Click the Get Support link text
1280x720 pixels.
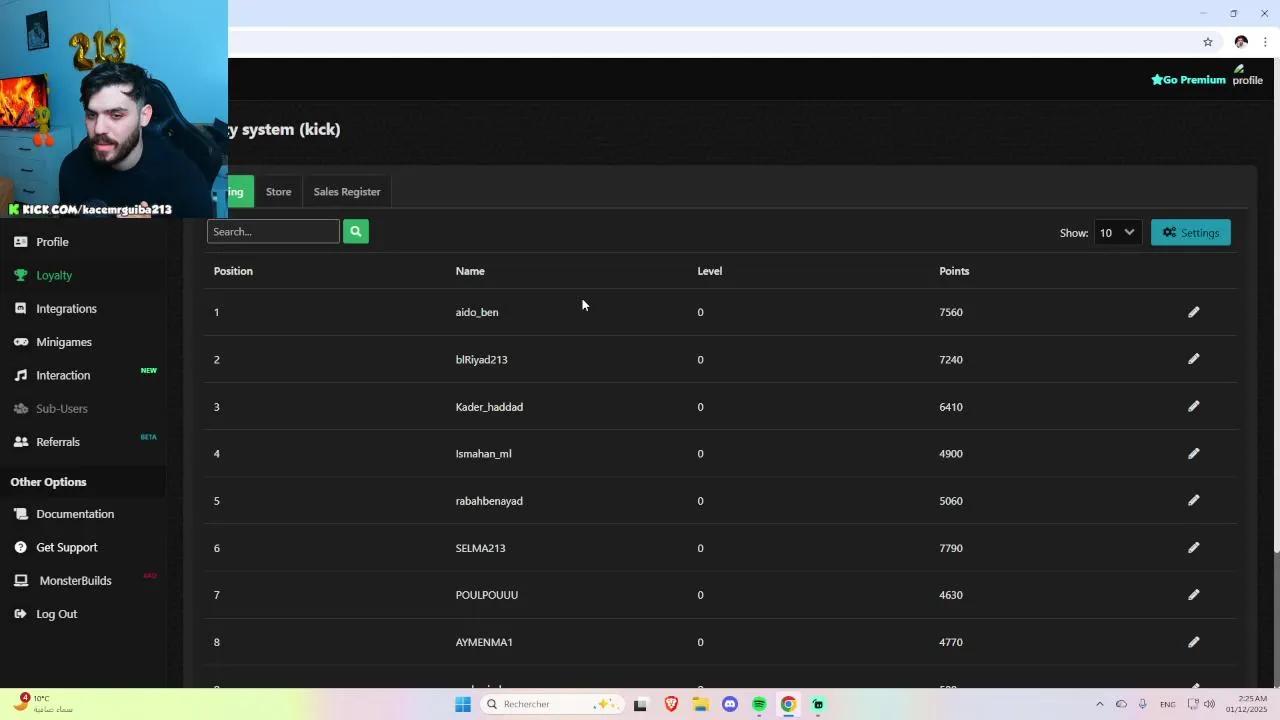(67, 547)
